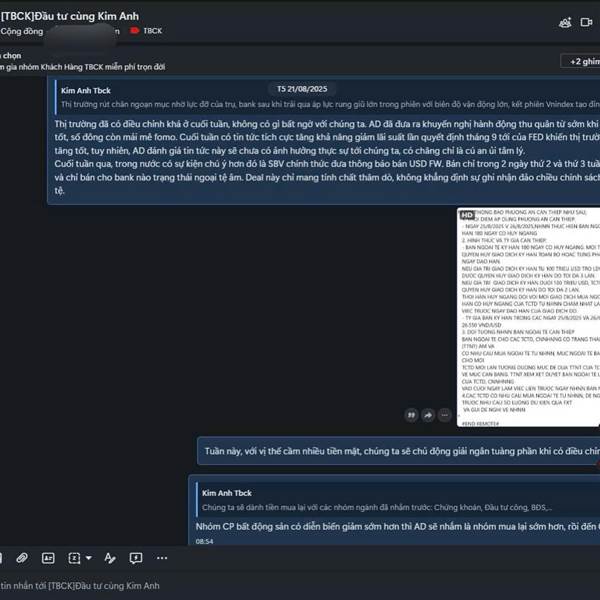The image size is (600, 600).
Task: Expand the screenshot capture dropdown arrow
Action: (89, 558)
